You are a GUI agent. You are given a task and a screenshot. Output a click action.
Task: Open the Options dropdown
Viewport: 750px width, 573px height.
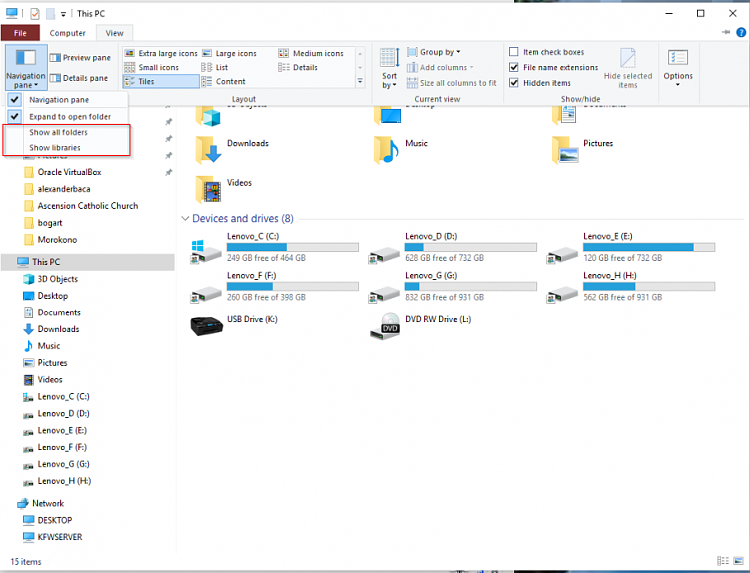coord(678,67)
